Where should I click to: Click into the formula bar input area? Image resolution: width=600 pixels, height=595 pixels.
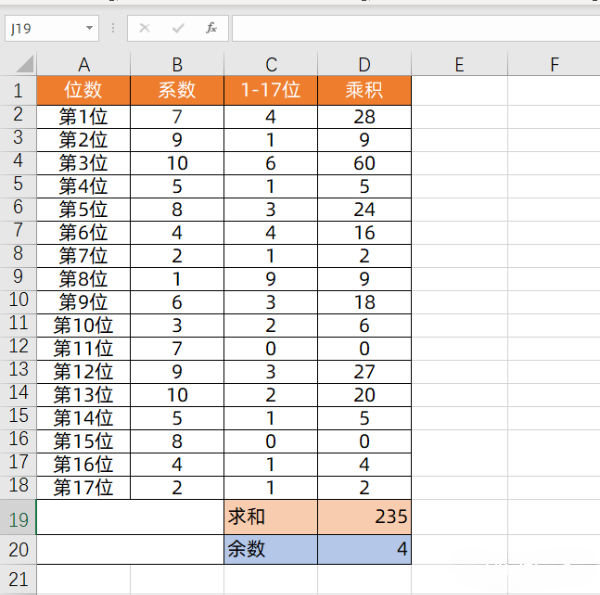pyautogui.click(x=410, y=28)
